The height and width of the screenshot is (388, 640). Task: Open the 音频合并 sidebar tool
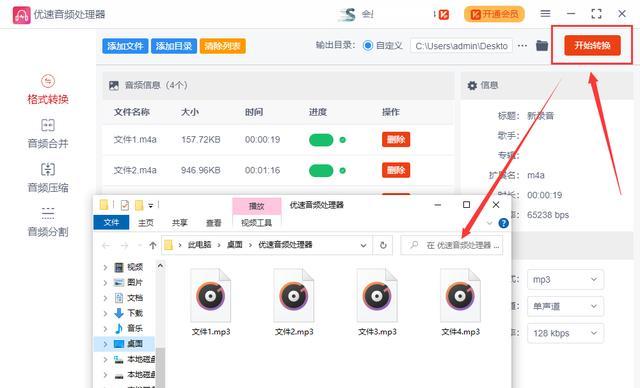48,134
